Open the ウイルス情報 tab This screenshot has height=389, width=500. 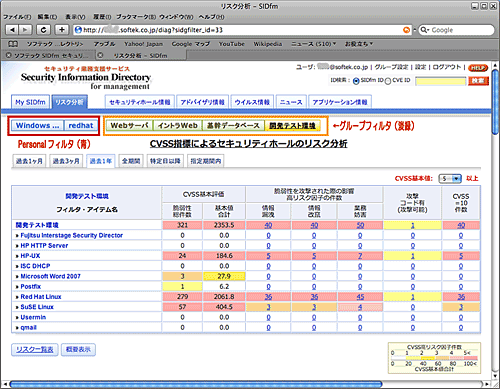(x=252, y=102)
